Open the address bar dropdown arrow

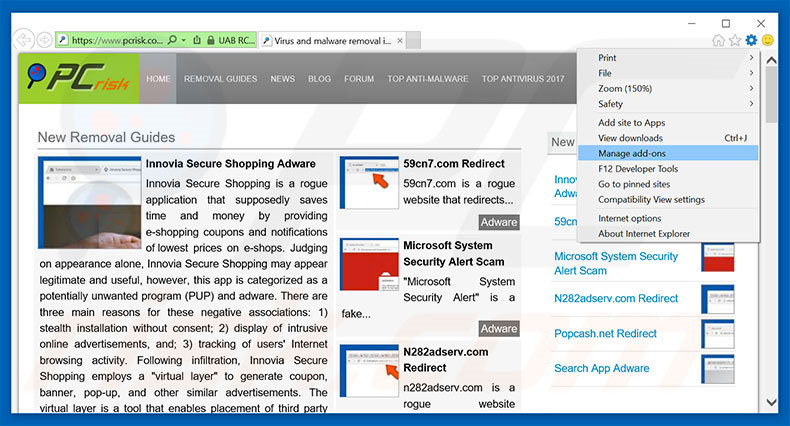(x=184, y=40)
